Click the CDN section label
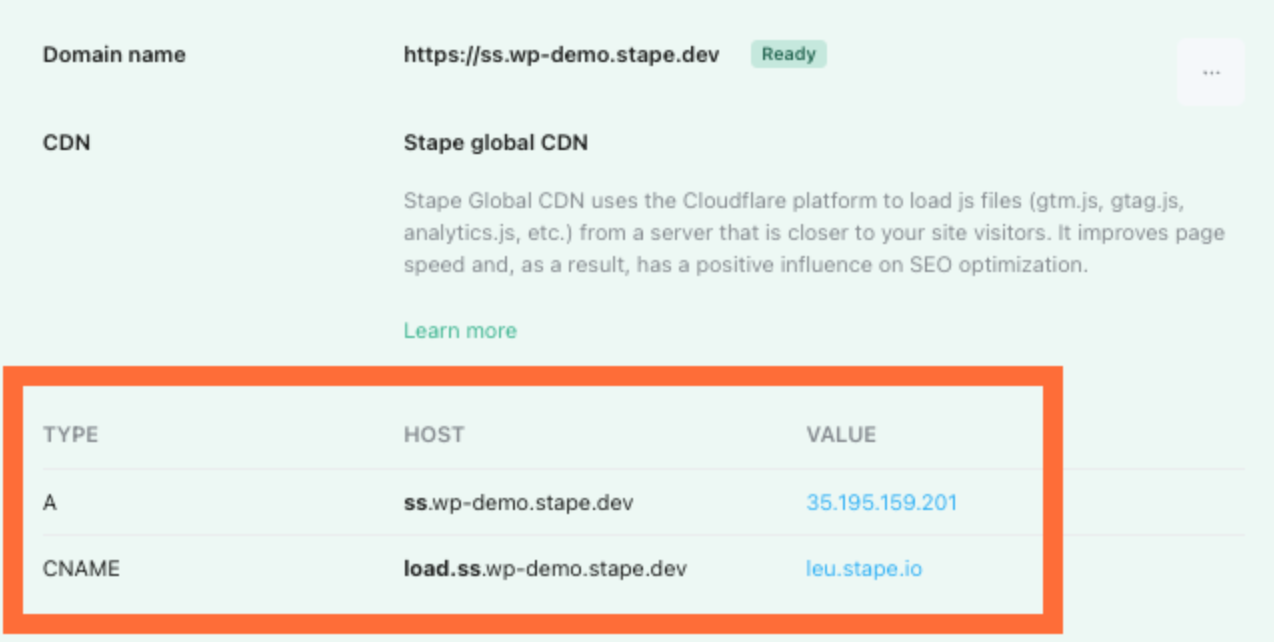The image size is (1274, 642). [x=67, y=142]
